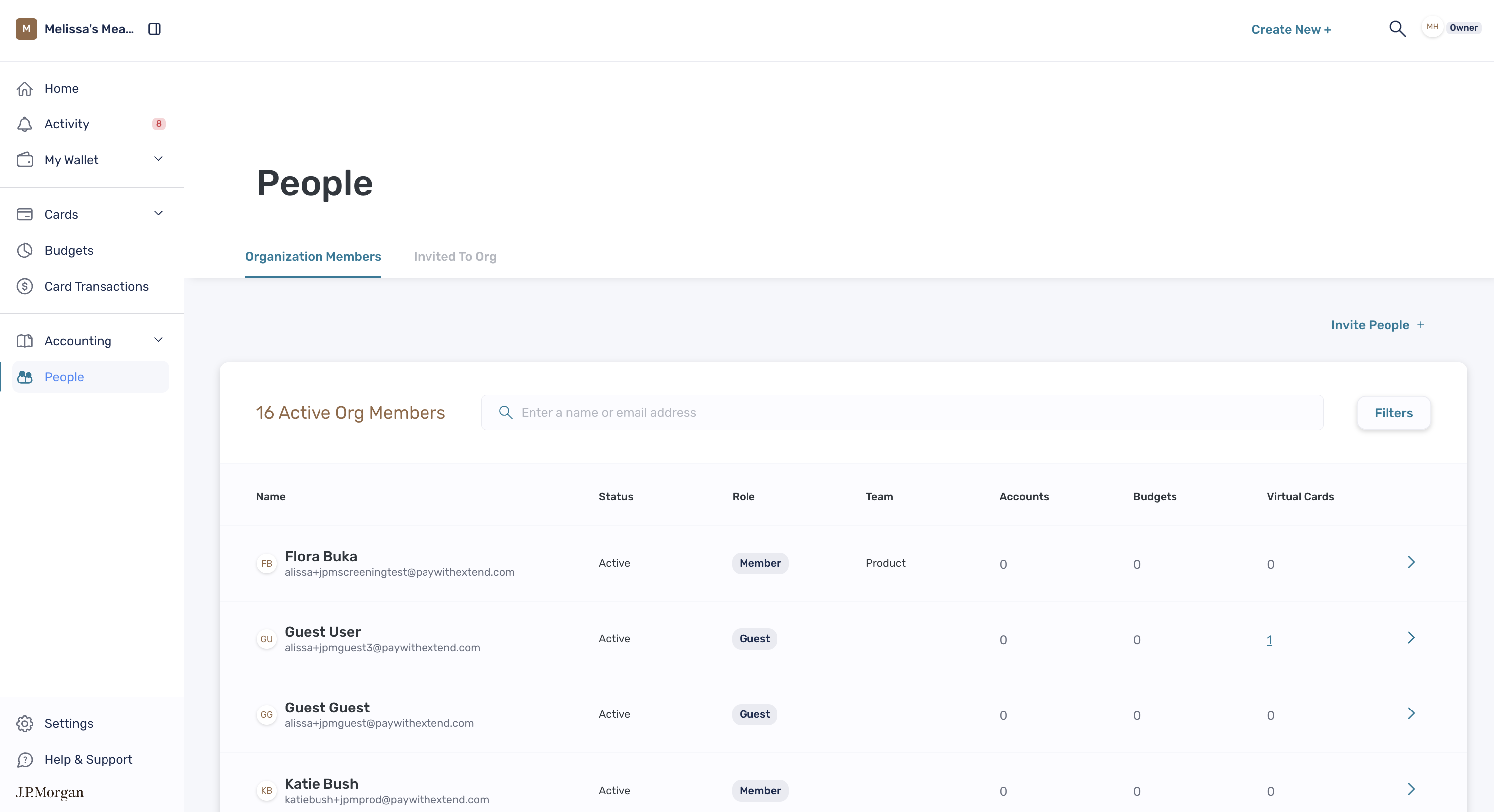Expand the Accounting submenu chevron
This screenshot has width=1494, height=812.
coord(158,340)
